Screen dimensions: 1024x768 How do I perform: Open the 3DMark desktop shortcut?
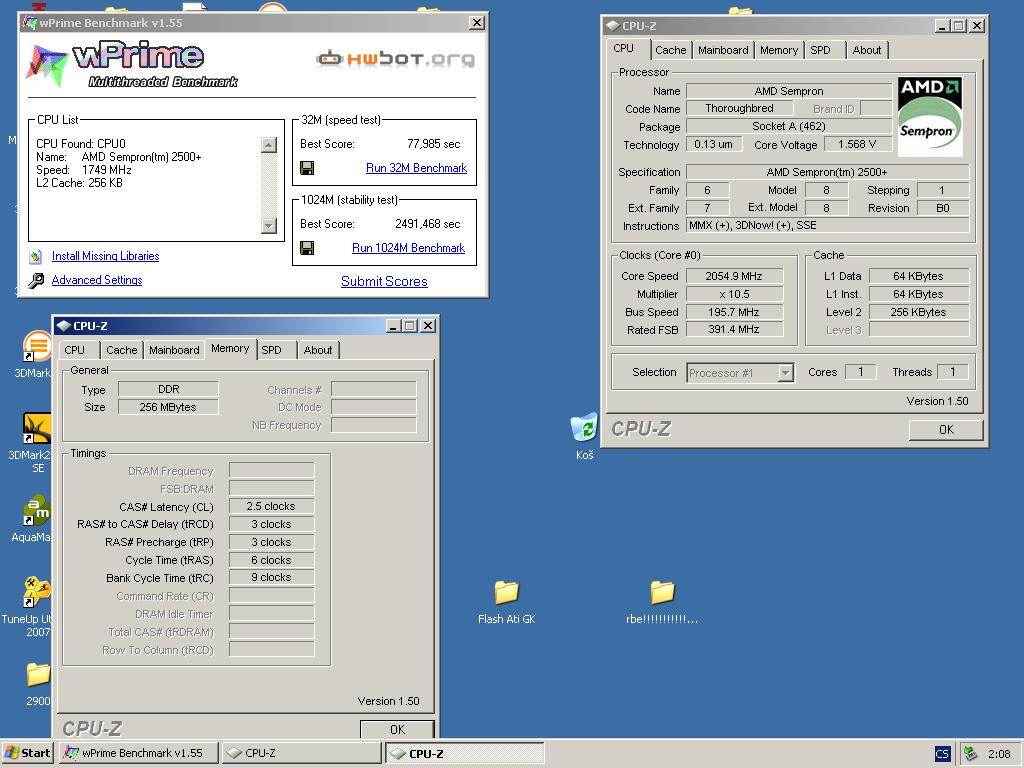[x=37, y=346]
